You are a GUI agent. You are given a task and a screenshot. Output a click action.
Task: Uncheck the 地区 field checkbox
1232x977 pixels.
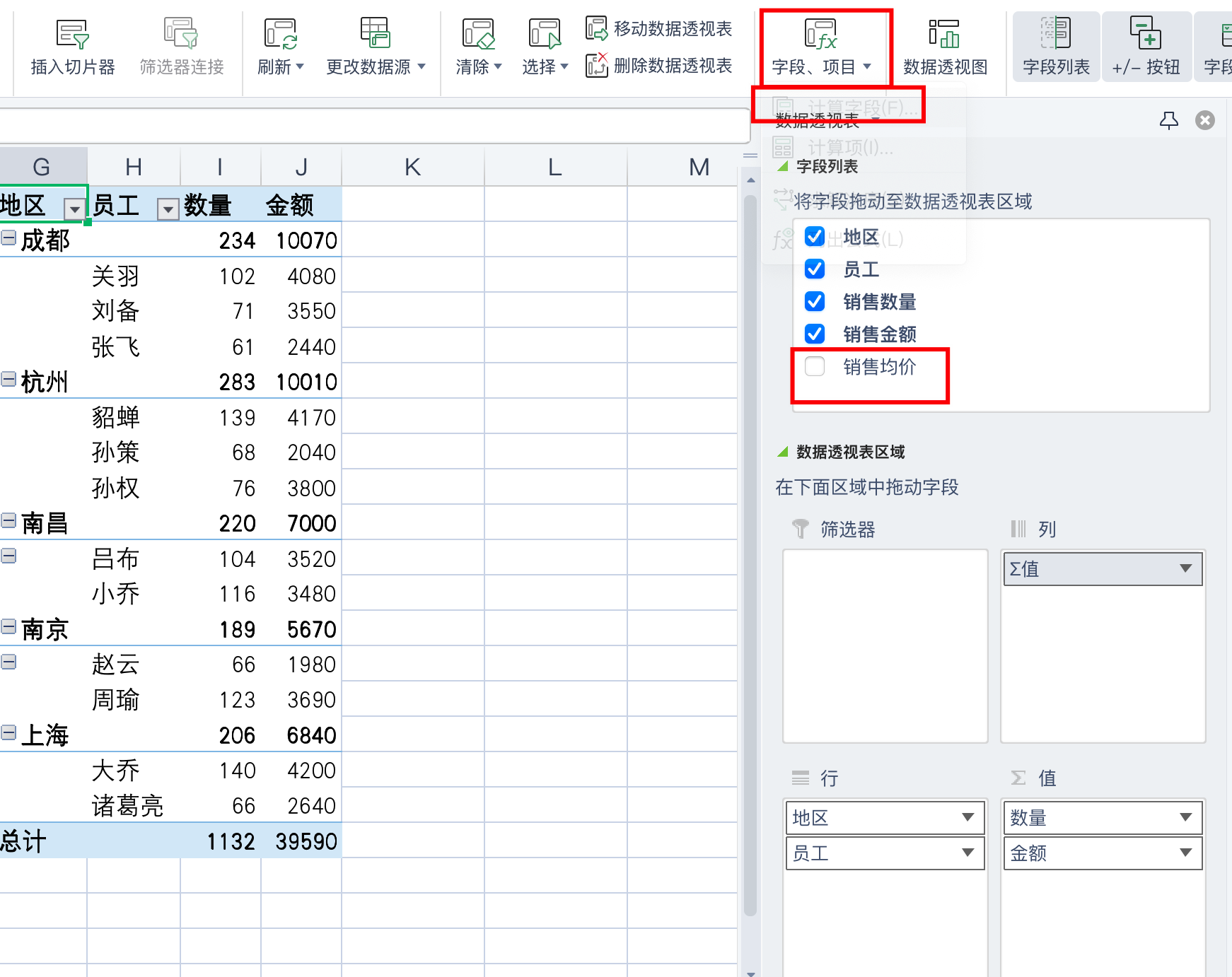815,237
